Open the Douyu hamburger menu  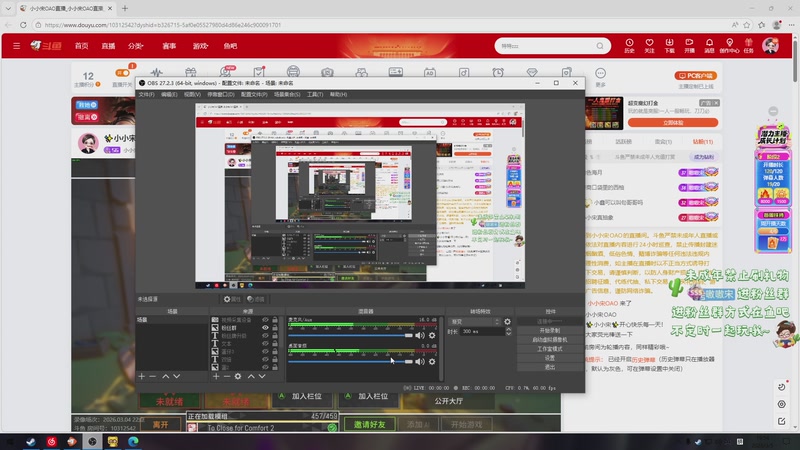coord(16,46)
